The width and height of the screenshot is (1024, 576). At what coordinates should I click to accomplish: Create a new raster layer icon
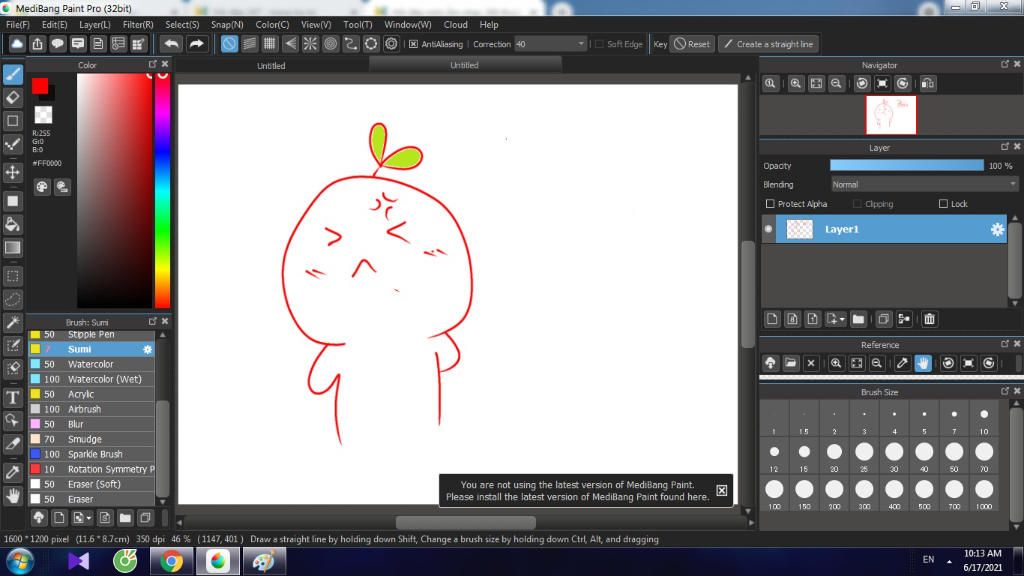[772, 319]
